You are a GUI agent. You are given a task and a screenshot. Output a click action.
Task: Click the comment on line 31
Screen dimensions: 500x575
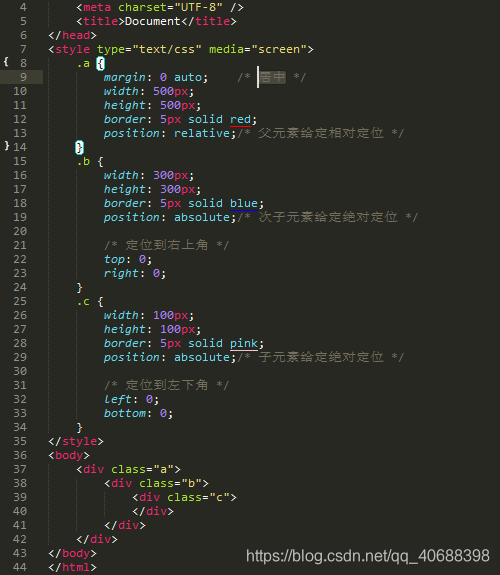(x=167, y=385)
